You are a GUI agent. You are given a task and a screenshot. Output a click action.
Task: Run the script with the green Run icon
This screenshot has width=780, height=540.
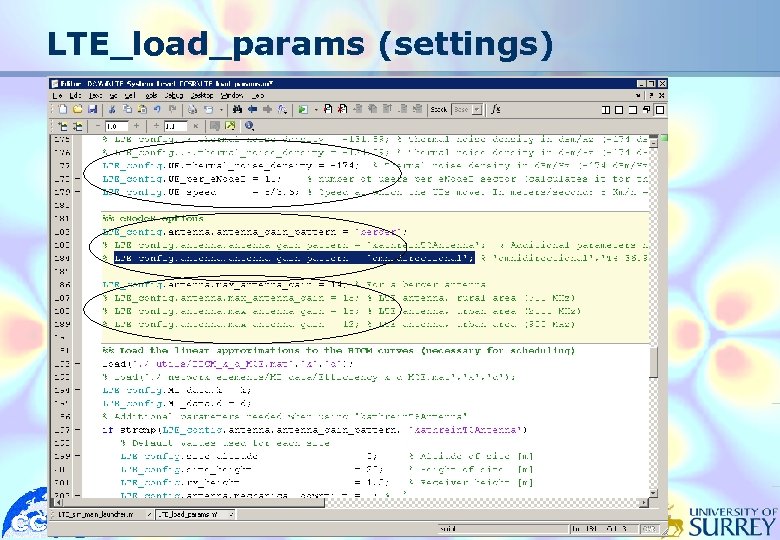302,110
